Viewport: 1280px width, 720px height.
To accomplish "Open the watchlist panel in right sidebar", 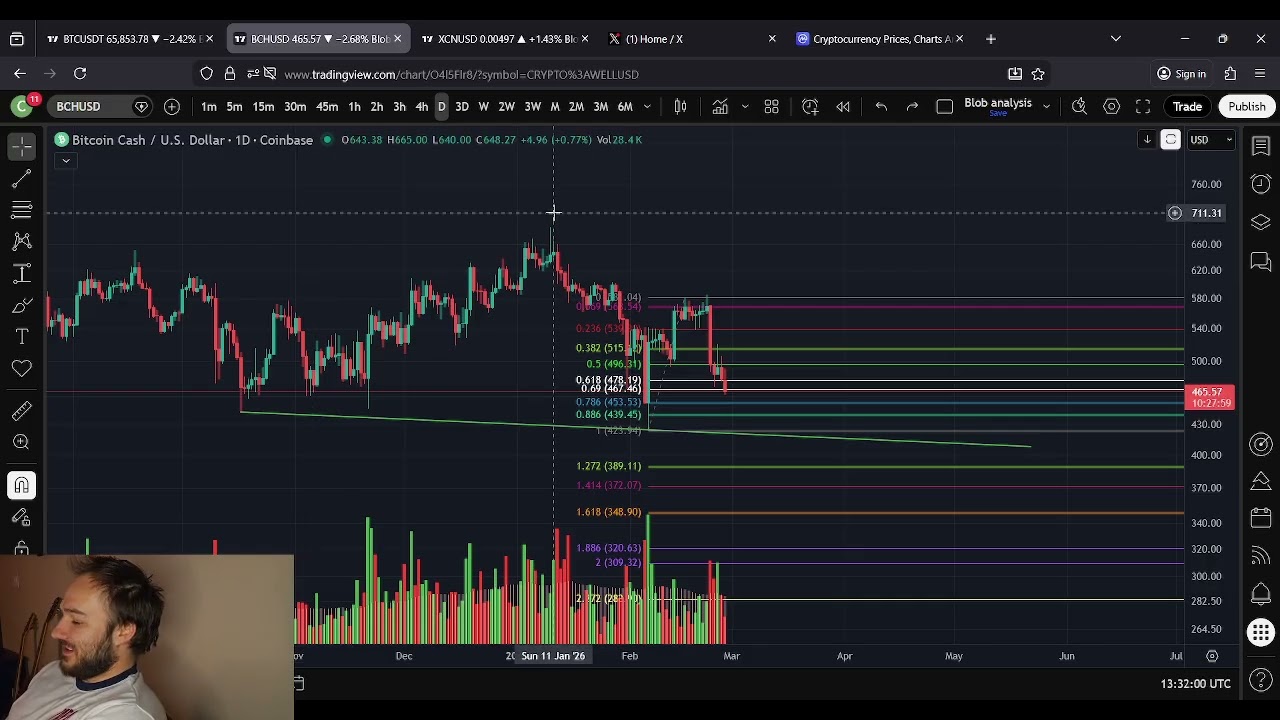I will [x=1260, y=147].
